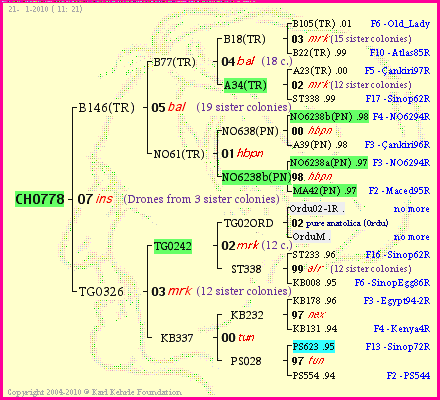Click '07 ins' mating year label

[95, 199]
